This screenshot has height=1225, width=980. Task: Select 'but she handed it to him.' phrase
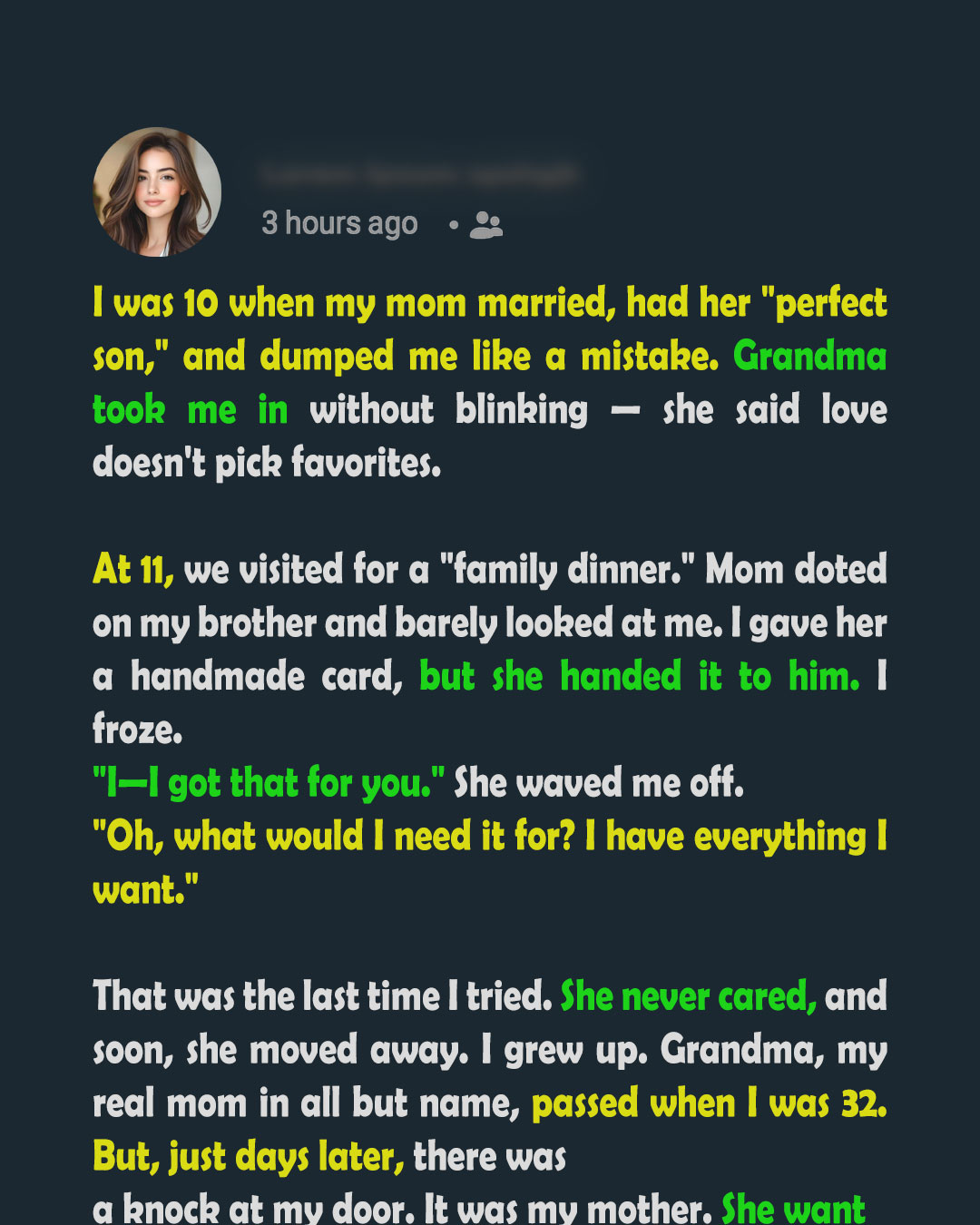(x=640, y=677)
